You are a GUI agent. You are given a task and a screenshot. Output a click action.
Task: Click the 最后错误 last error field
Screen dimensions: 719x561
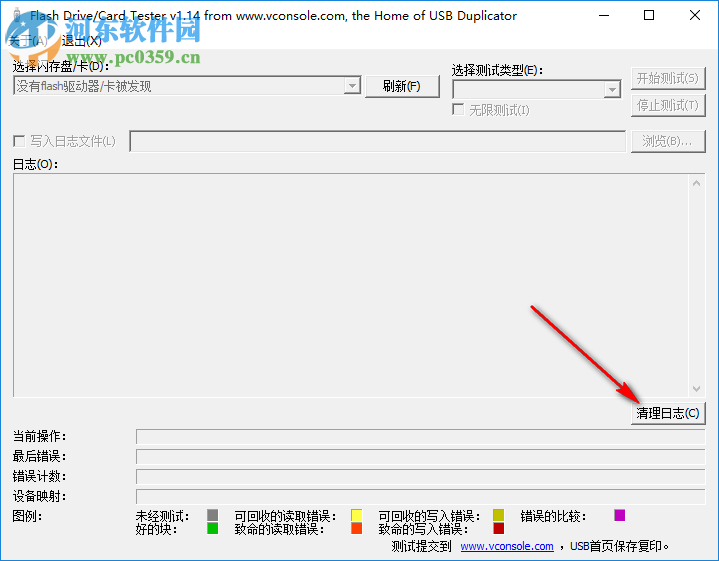tap(420, 456)
